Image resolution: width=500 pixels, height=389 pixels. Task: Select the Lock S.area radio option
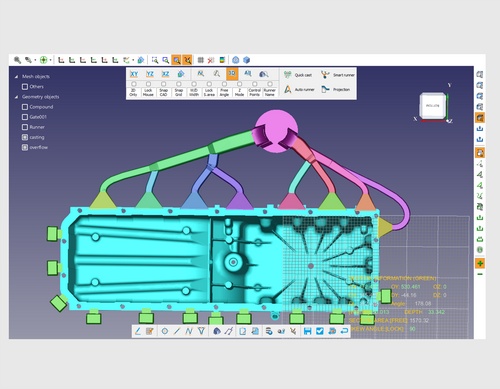point(209,84)
